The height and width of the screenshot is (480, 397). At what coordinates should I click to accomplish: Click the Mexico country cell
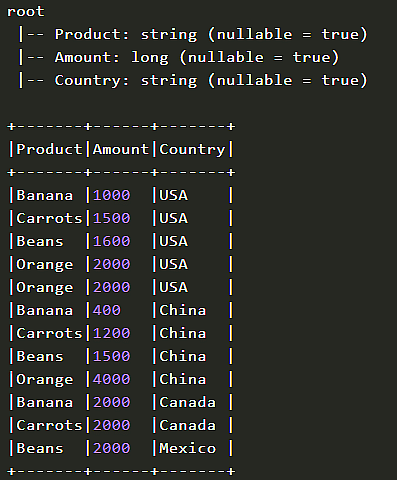coord(187,448)
